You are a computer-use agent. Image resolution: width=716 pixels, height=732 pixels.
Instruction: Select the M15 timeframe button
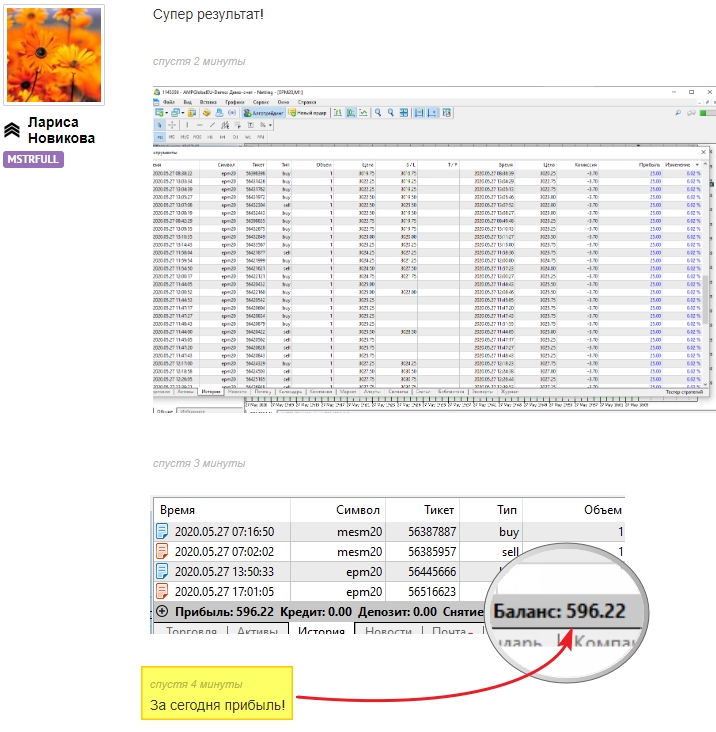185,137
